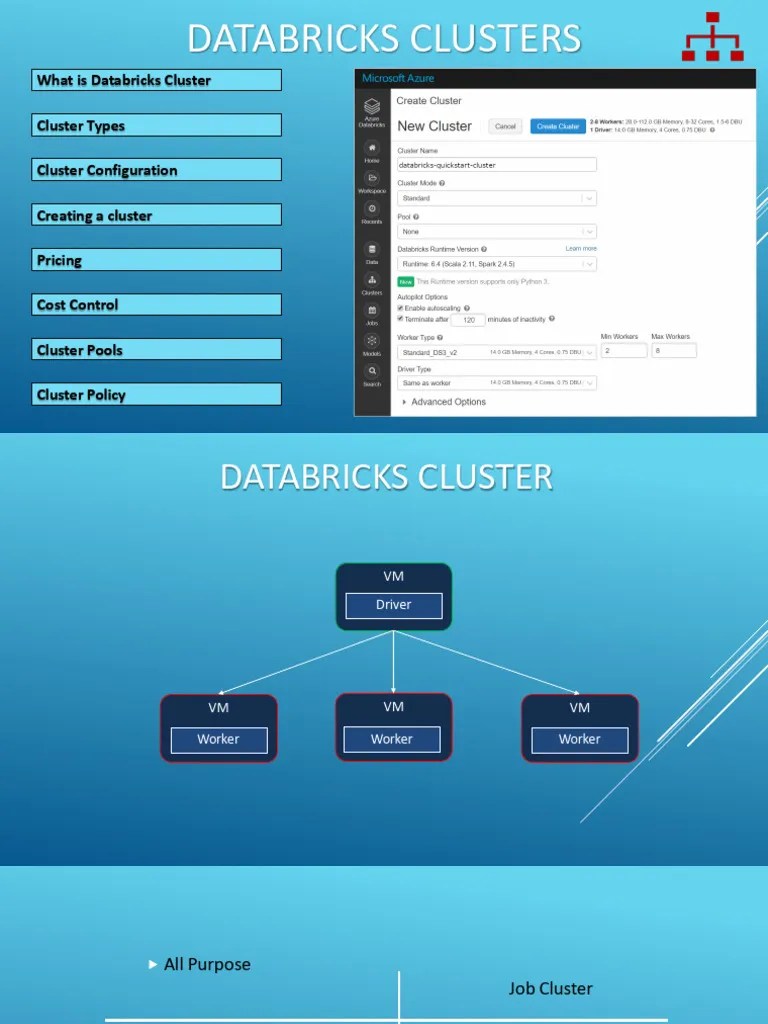Click the Autopilot Options label
Image resolution: width=768 pixels, height=1024 pixels.
[423, 297]
